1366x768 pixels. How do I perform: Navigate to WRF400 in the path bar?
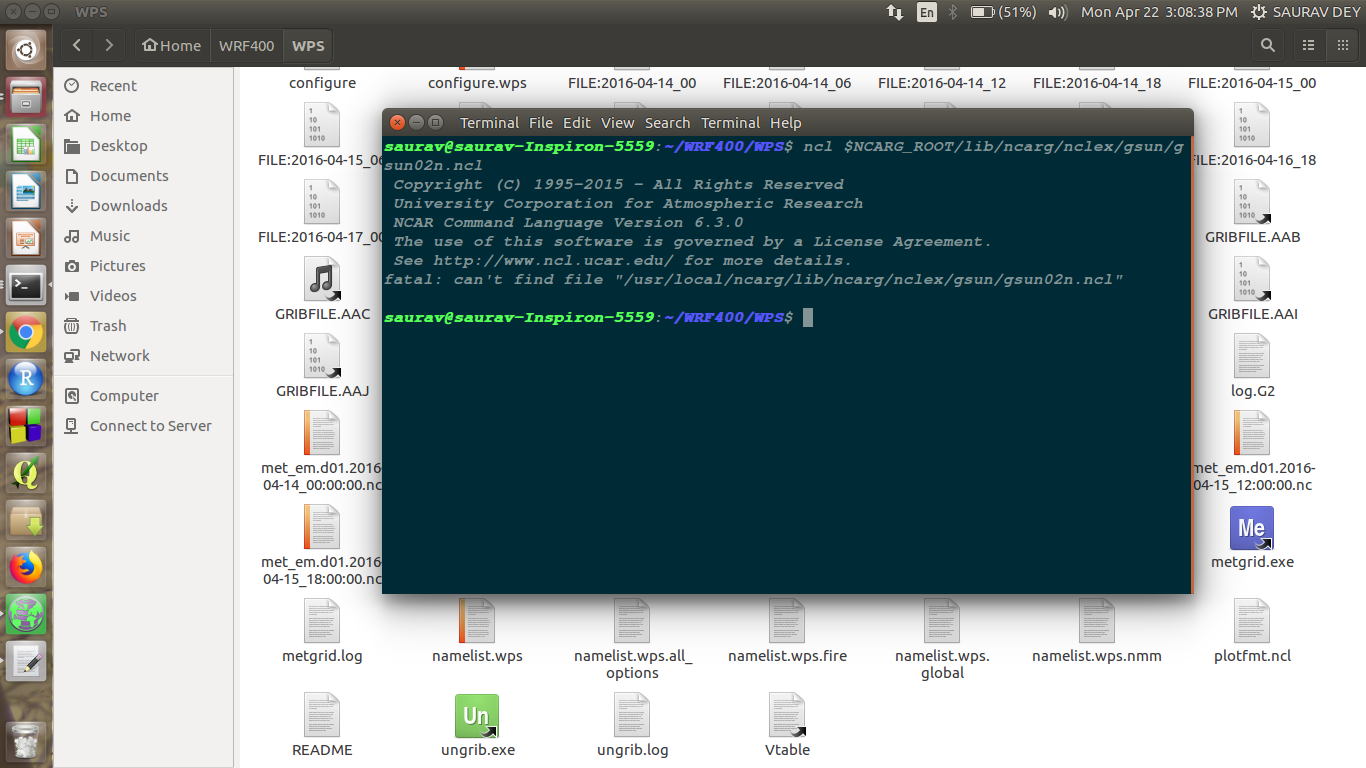point(246,46)
